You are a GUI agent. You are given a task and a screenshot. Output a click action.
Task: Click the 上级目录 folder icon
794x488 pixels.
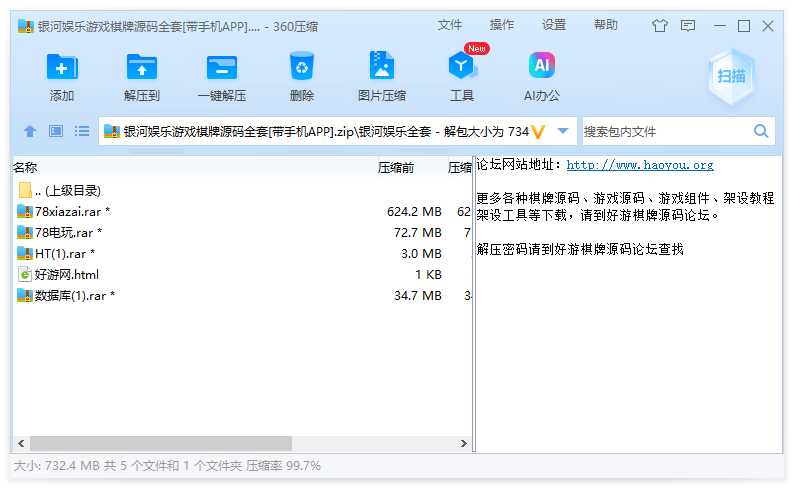25,190
